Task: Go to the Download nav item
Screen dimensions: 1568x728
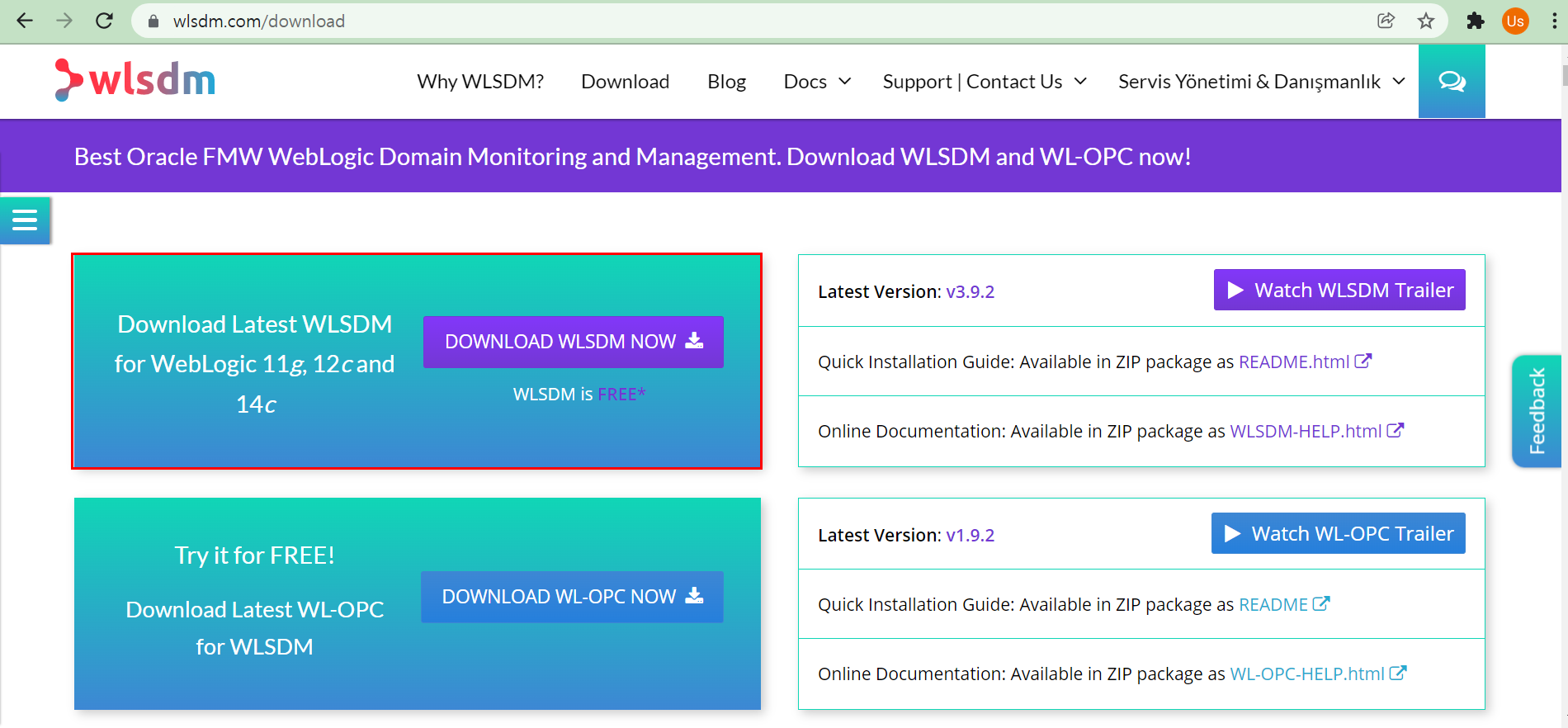Action: tap(625, 82)
